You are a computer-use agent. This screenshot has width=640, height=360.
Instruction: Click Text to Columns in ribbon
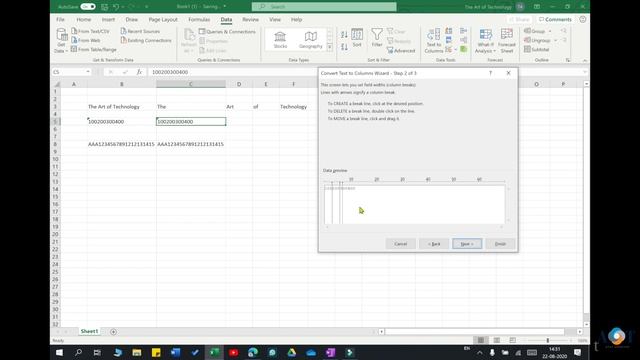tap(433, 40)
